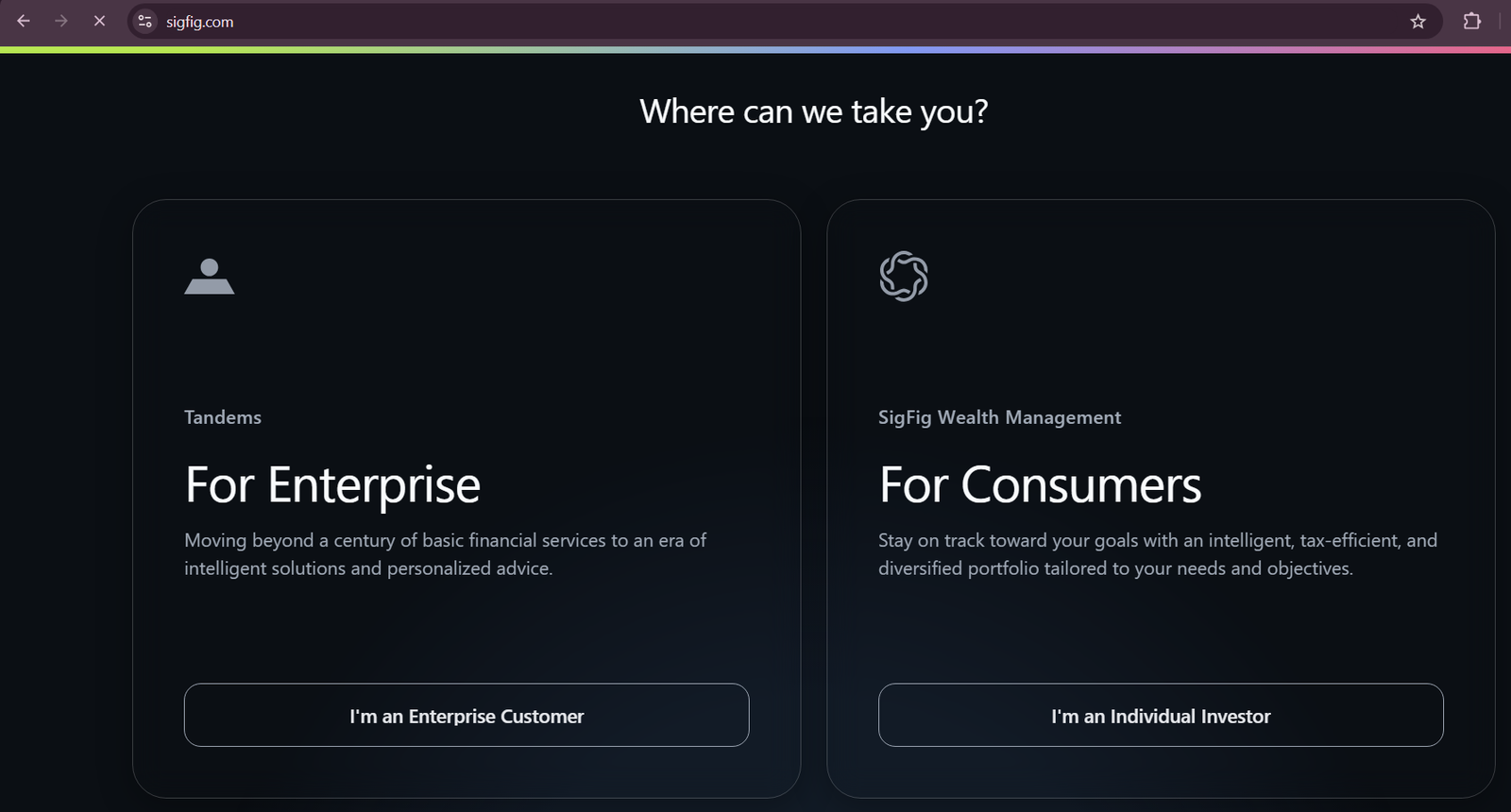
Task: Bookmark this page with the star icon
Action: point(1418,21)
